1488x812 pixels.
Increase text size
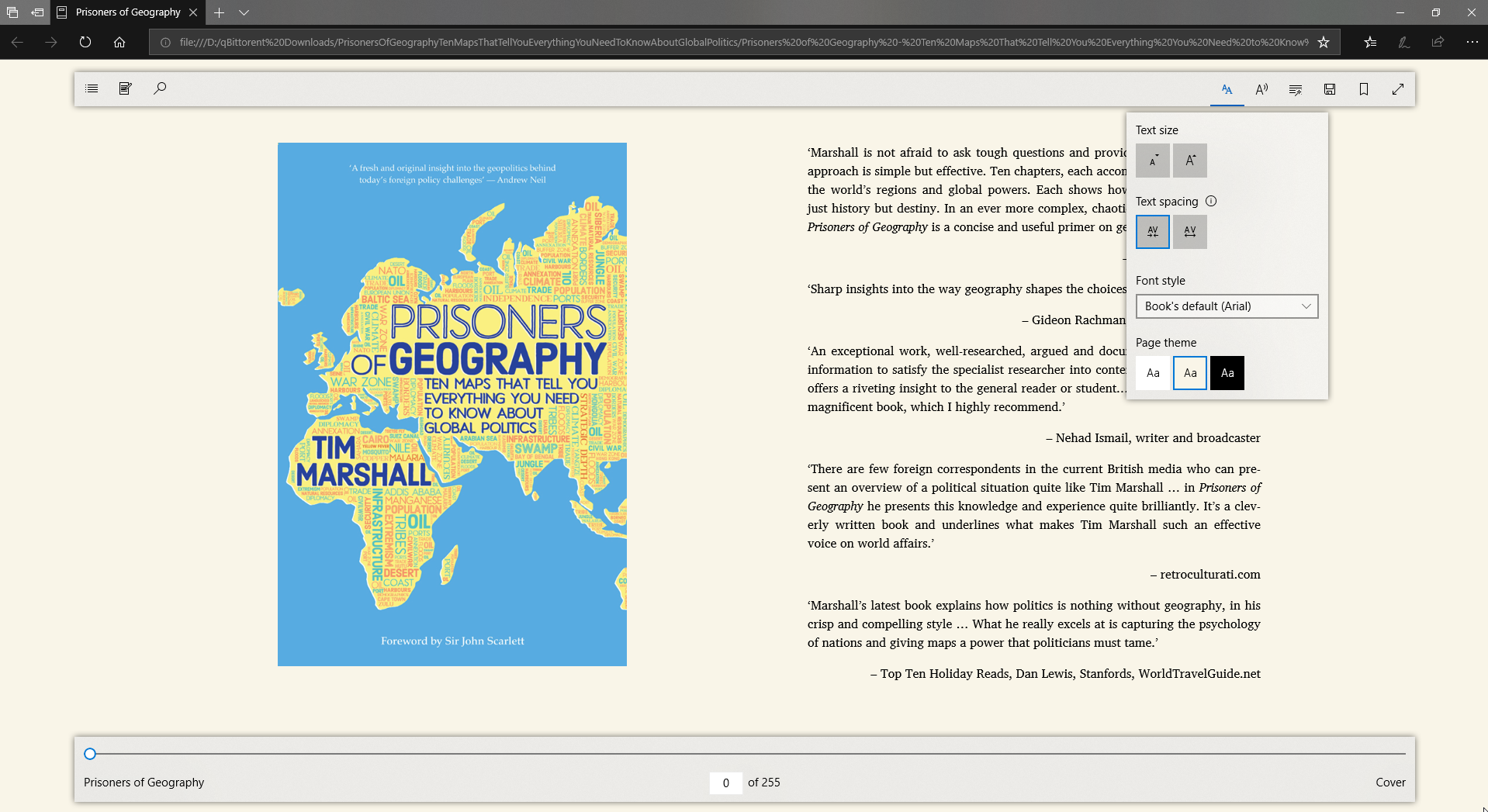click(1190, 161)
